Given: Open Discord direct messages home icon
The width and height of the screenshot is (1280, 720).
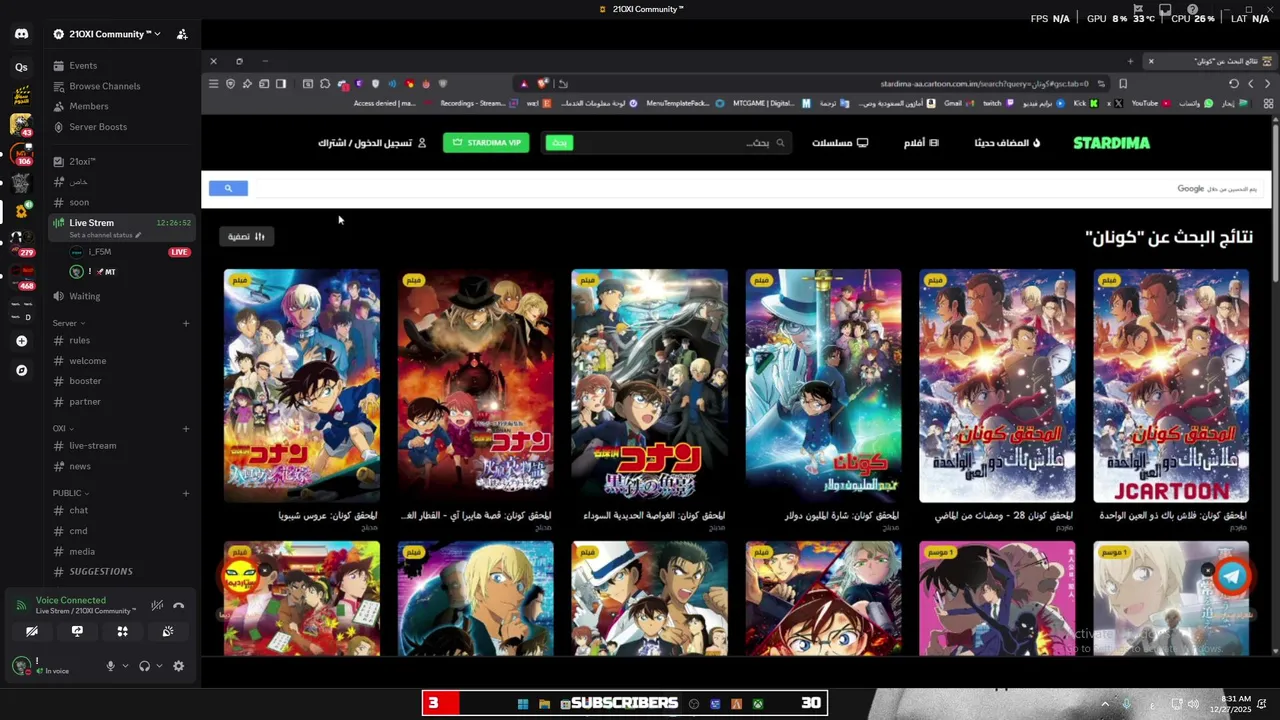Looking at the screenshot, I should (x=21, y=34).
